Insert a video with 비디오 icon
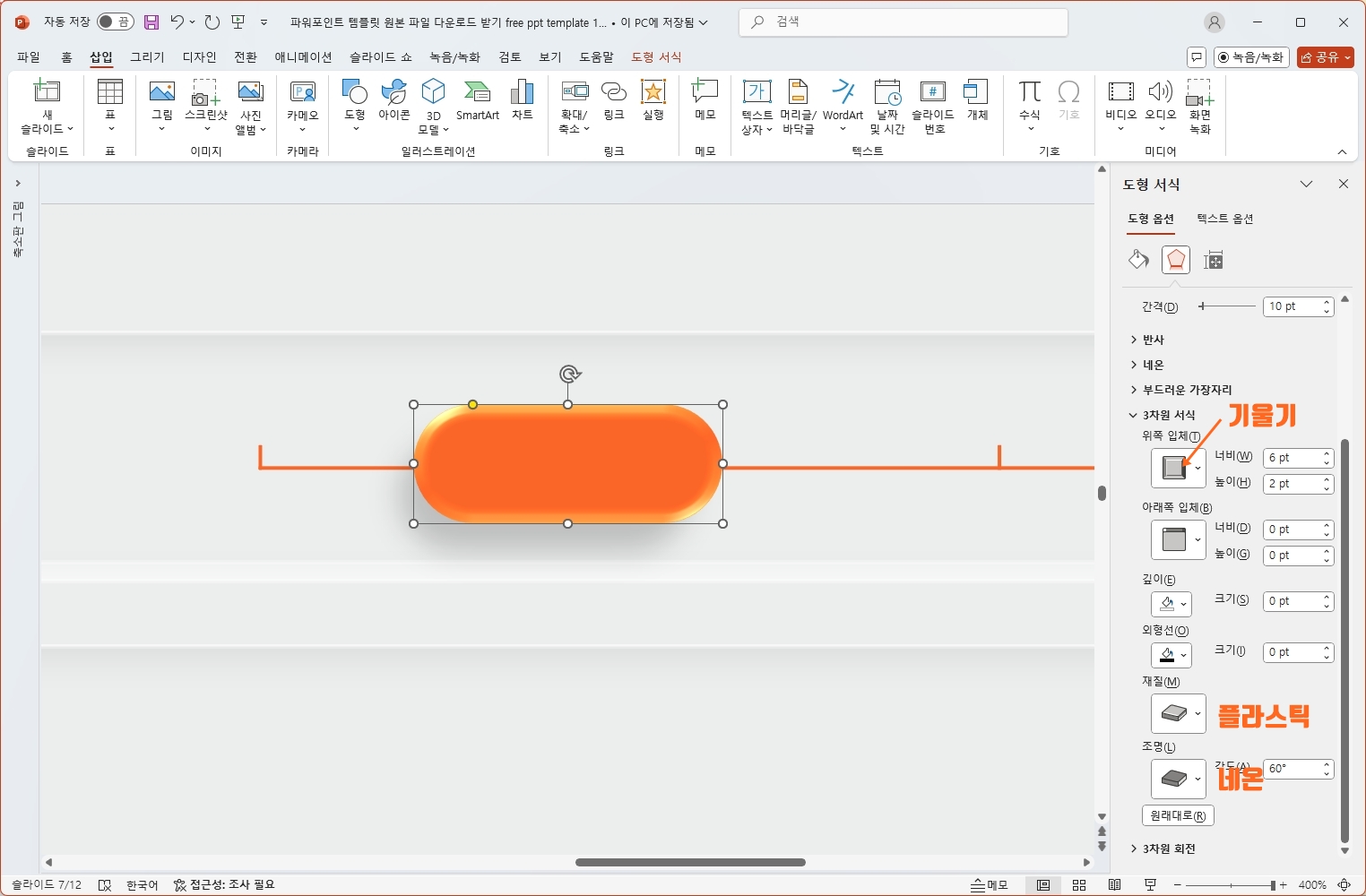The image size is (1366, 896). tap(1121, 106)
